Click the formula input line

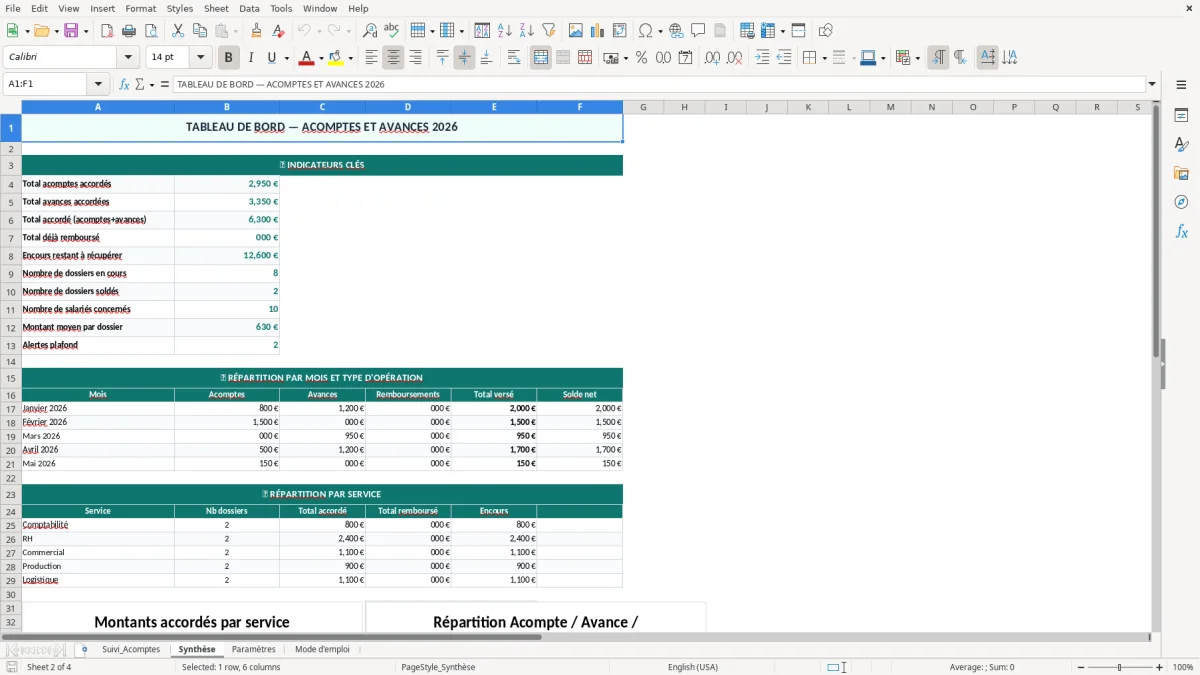(x=659, y=85)
